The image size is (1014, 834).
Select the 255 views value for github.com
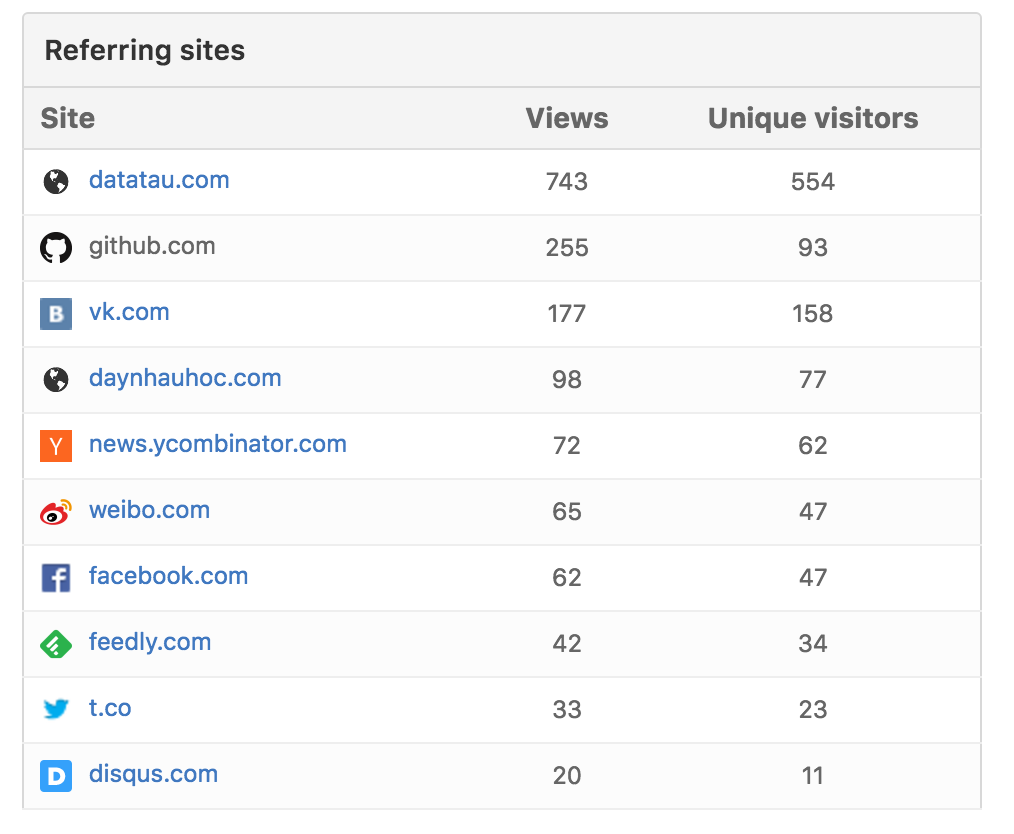(x=567, y=248)
